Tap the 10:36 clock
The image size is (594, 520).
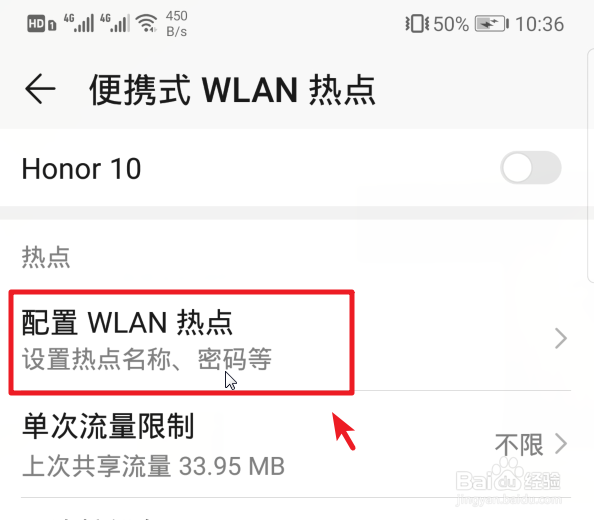539,24
